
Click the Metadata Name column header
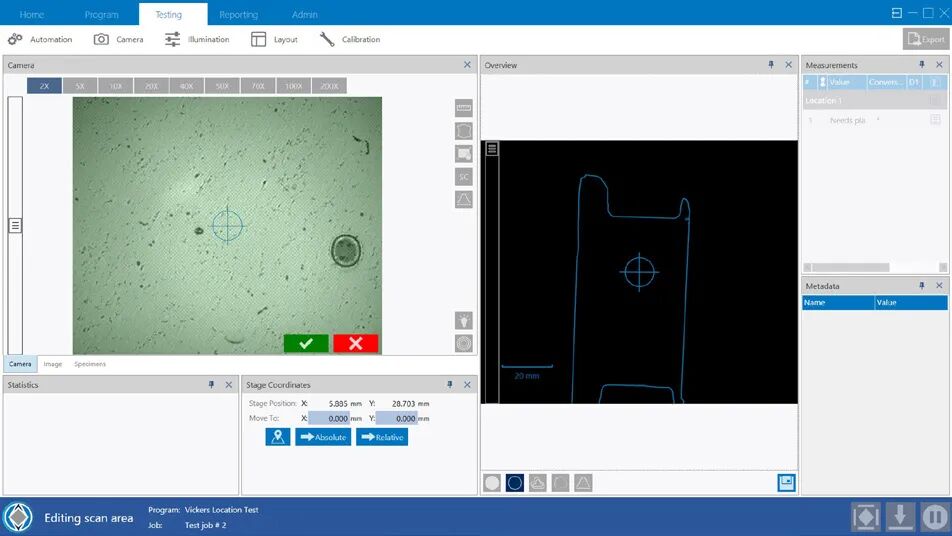click(x=838, y=302)
